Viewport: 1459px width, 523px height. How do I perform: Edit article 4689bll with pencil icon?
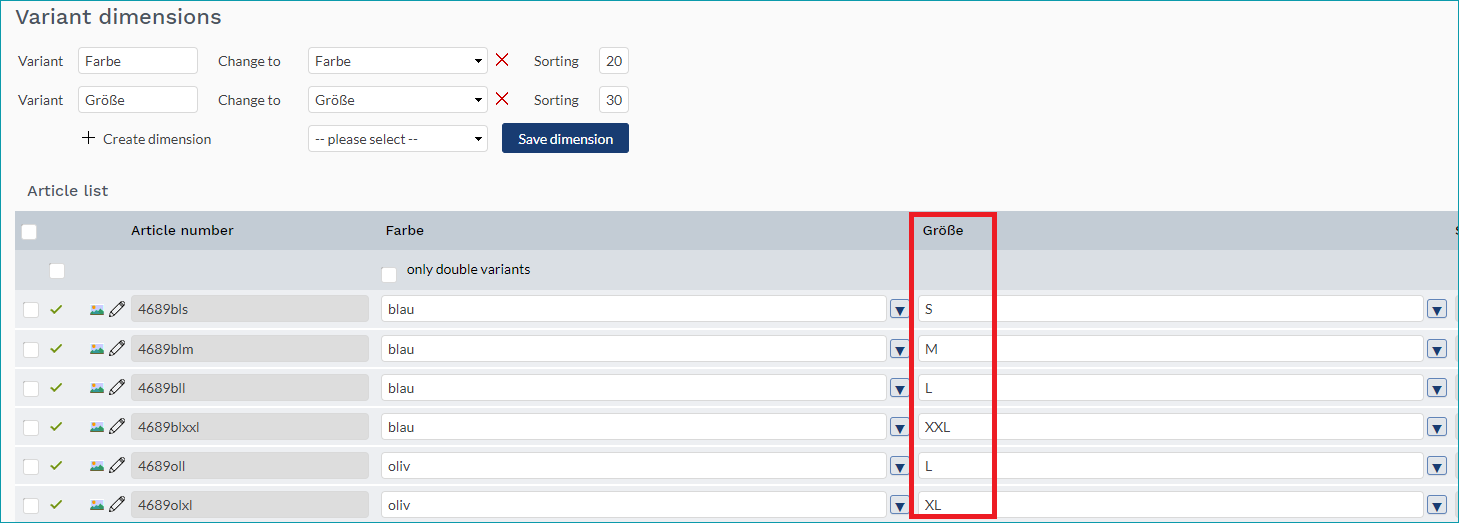117,388
